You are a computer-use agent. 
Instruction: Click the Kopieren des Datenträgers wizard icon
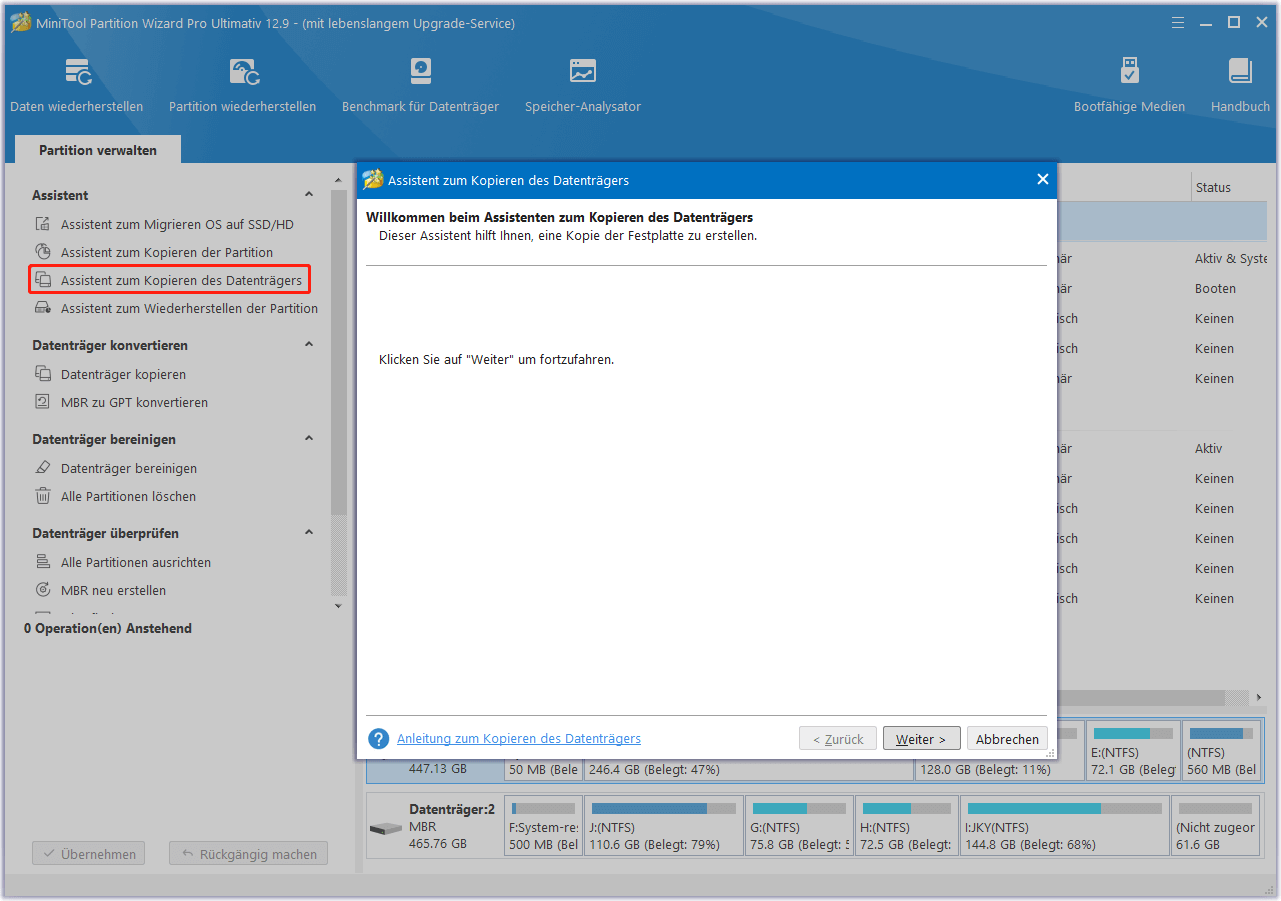[42, 280]
